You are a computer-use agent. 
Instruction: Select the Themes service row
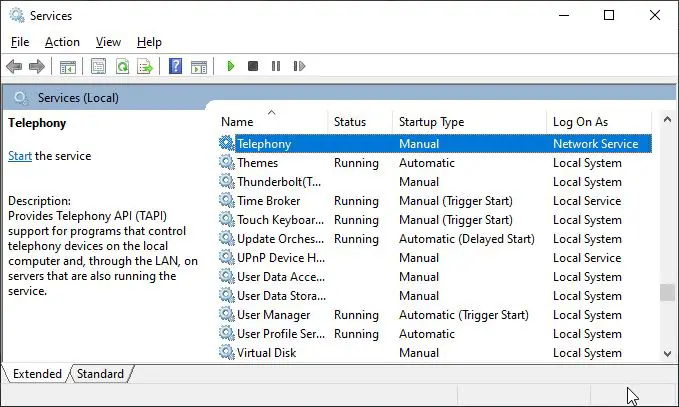pyautogui.click(x=435, y=163)
